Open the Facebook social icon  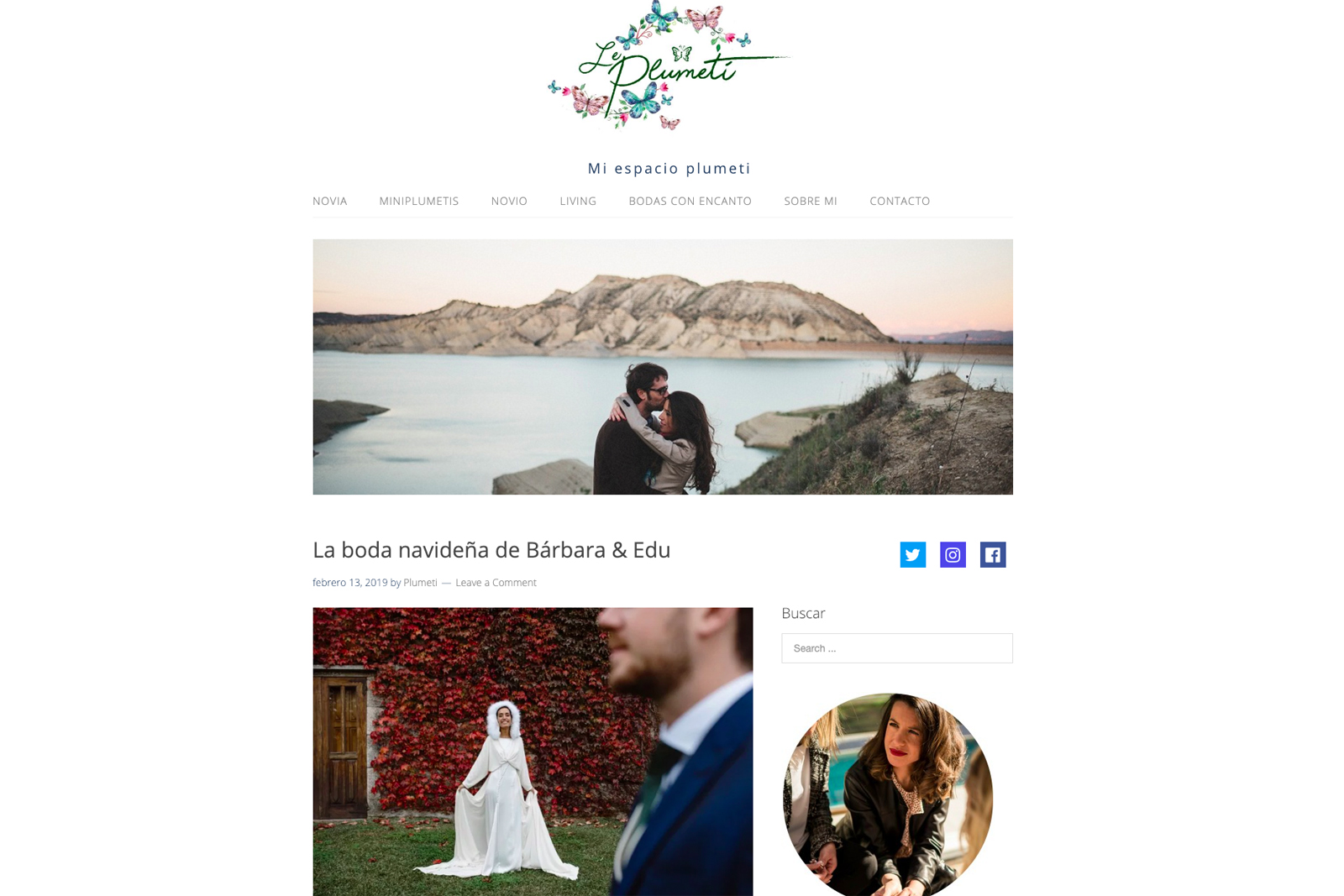click(993, 554)
